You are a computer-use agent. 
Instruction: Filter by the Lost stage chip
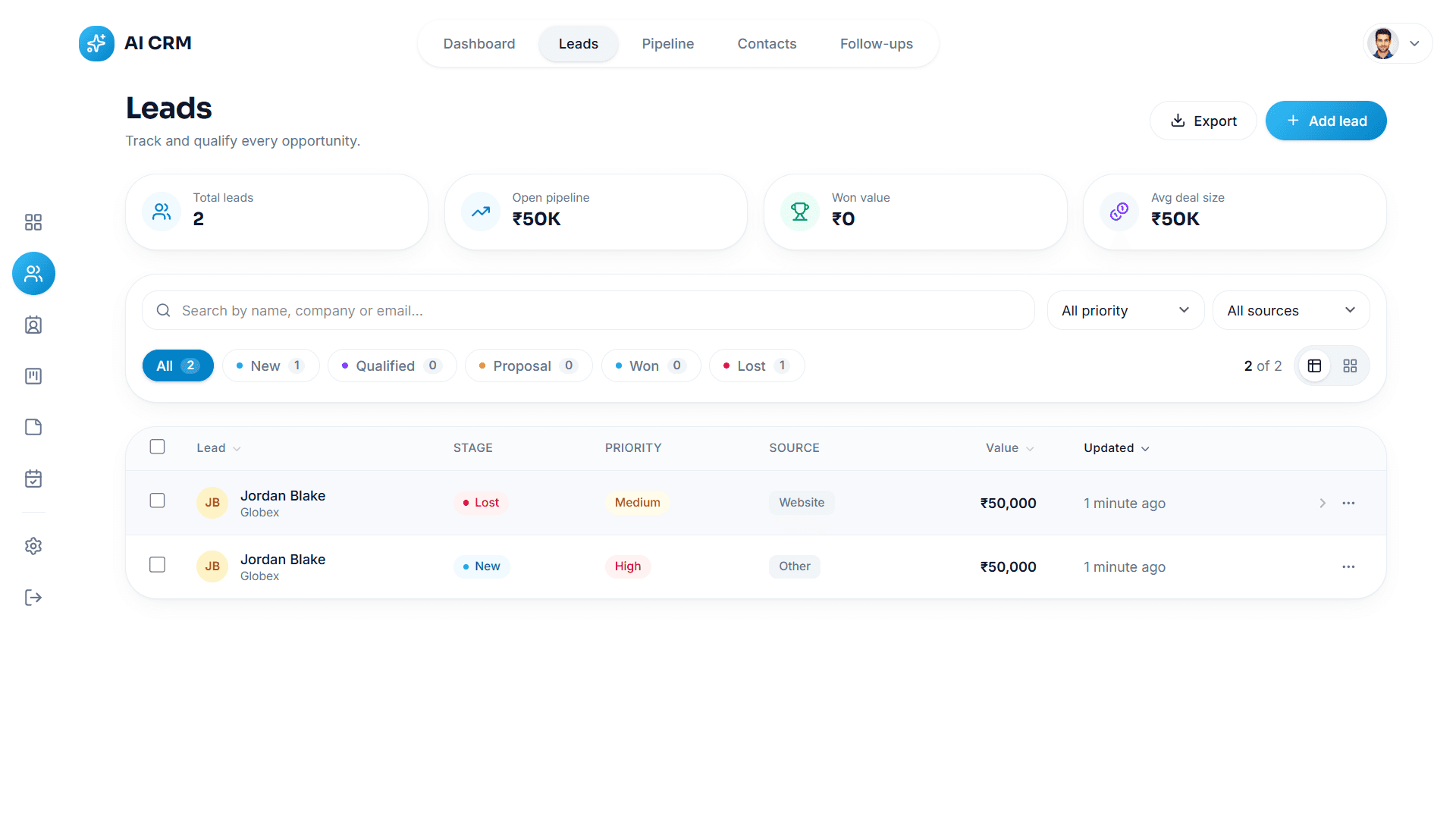click(x=757, y=366)
